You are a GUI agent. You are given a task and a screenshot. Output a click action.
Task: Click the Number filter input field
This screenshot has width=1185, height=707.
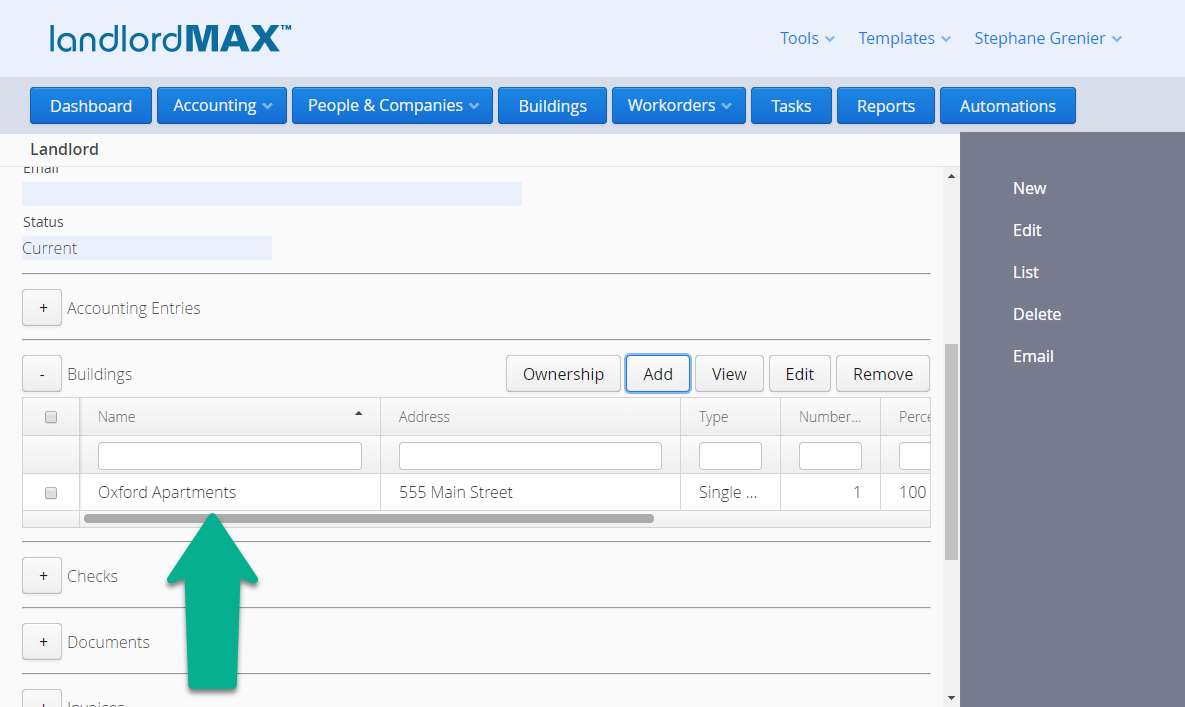(x=830, y=455)
